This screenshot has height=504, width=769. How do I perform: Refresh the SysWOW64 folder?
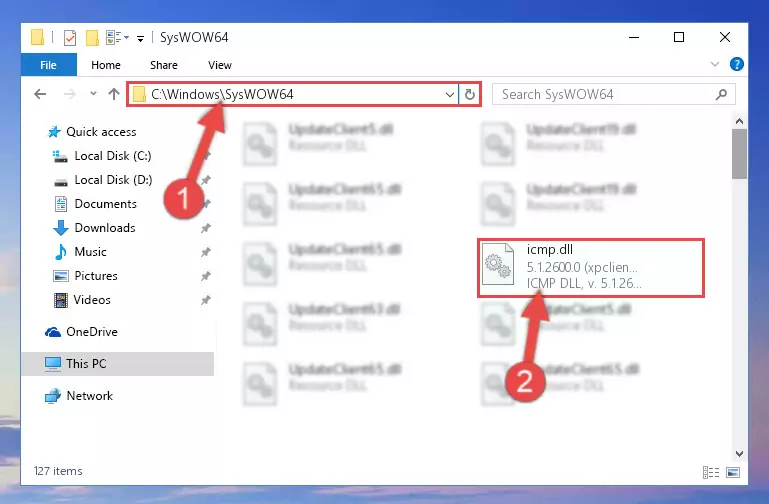469,94
